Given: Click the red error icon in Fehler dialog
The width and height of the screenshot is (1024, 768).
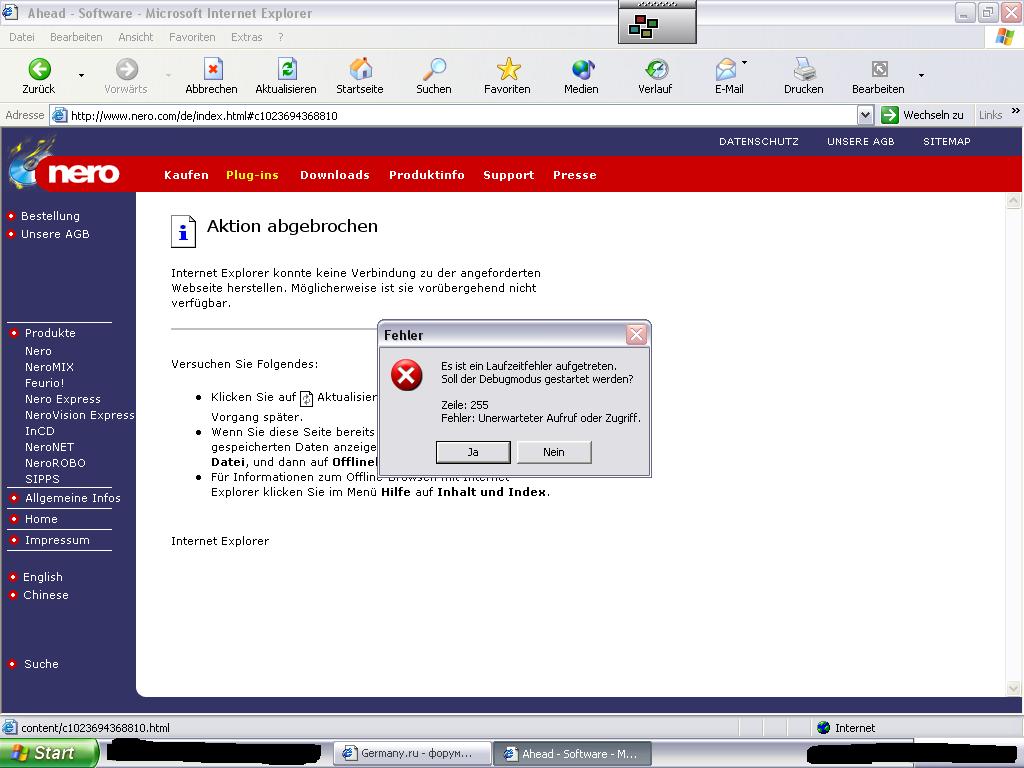Looking at the screenshot, I should tap(406, 376).
